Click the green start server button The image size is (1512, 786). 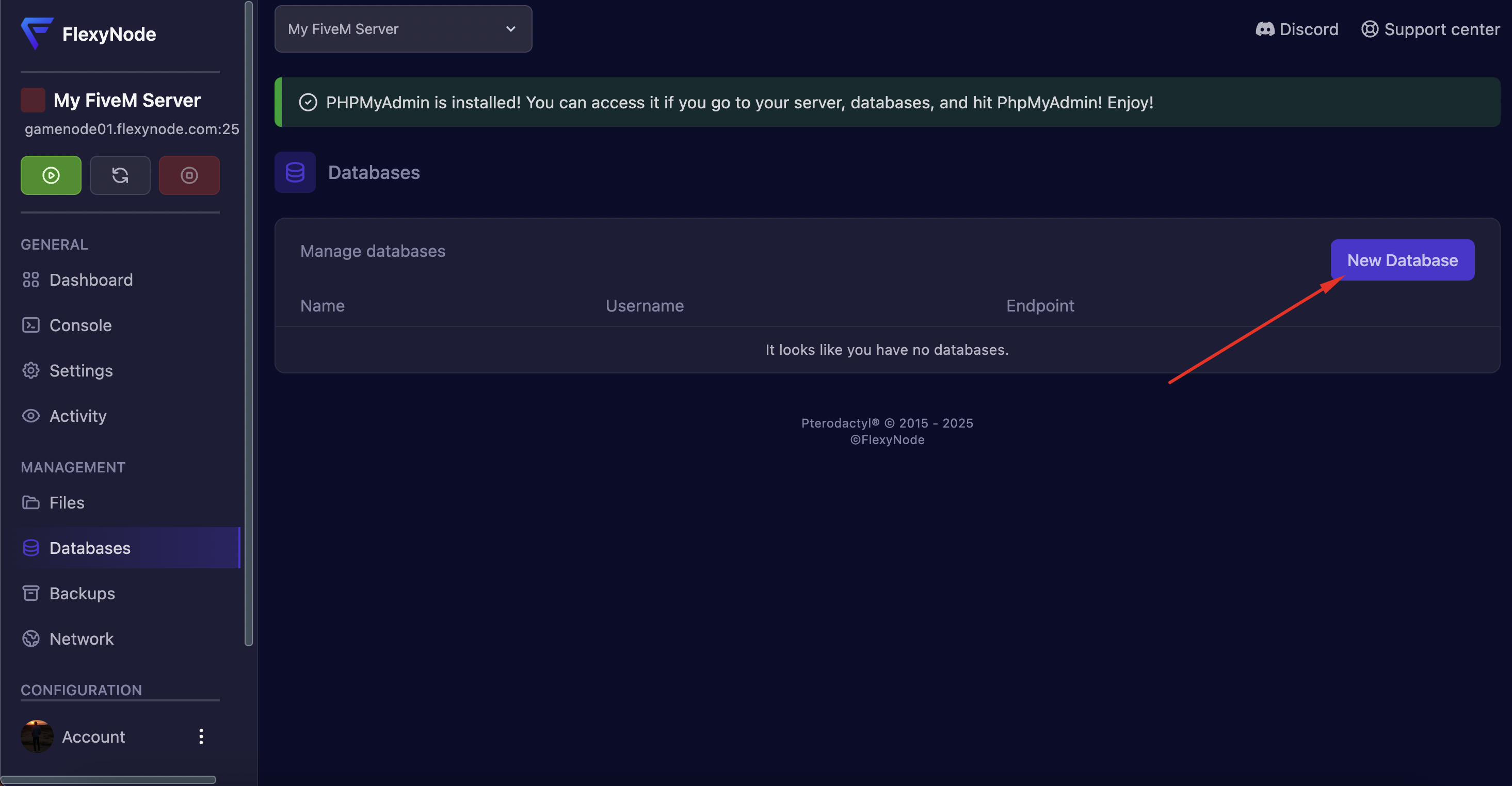tap(51, 175)
